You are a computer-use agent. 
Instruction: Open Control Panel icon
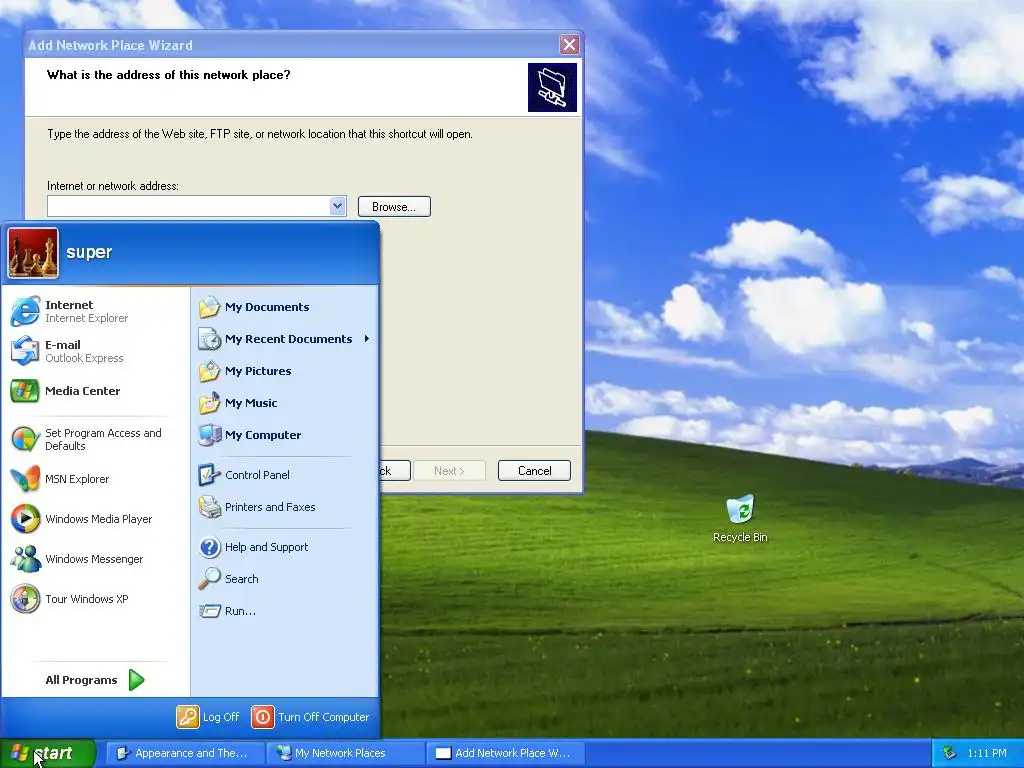click(210, 475)
